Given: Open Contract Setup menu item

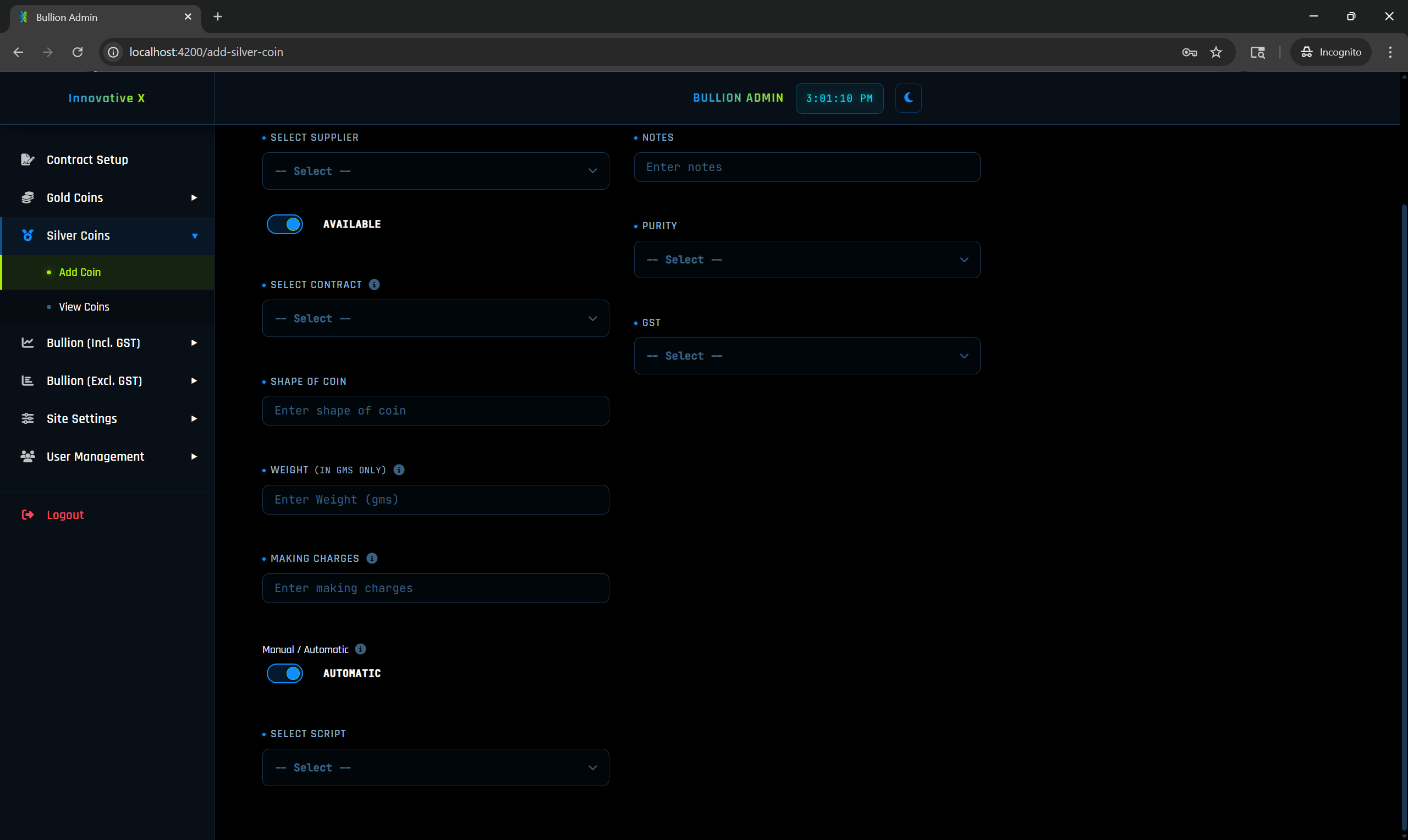Looking at the screenshot, I should click(x=107, y=159).
